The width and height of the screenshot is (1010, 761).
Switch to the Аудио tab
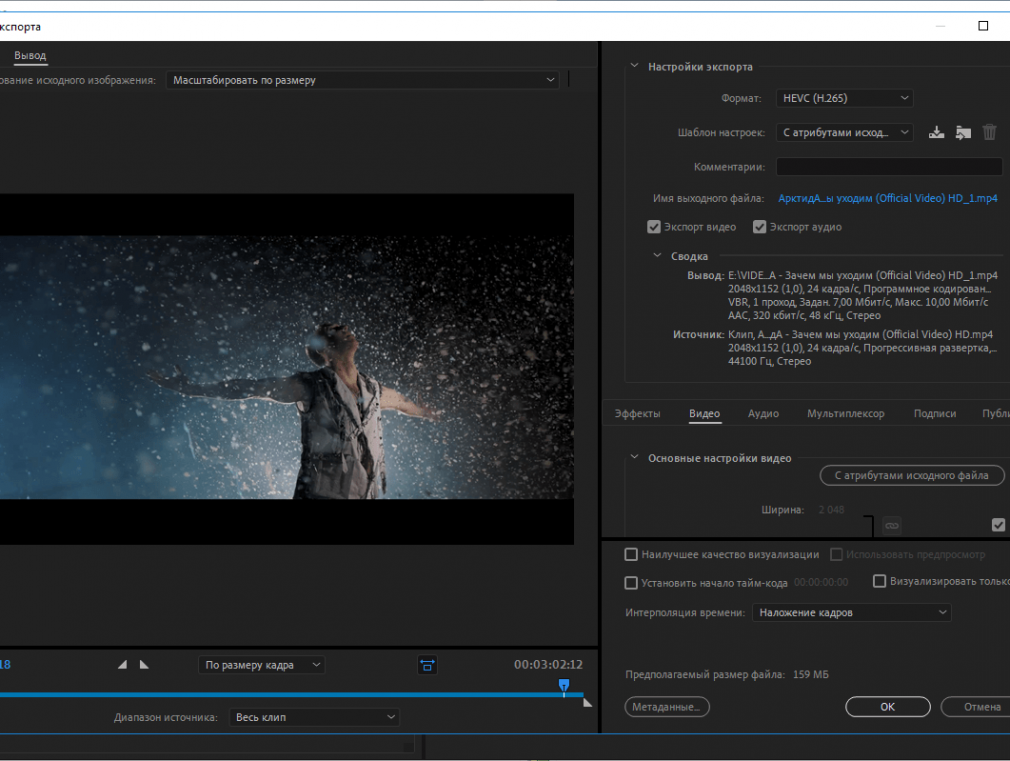coord(763,414)
